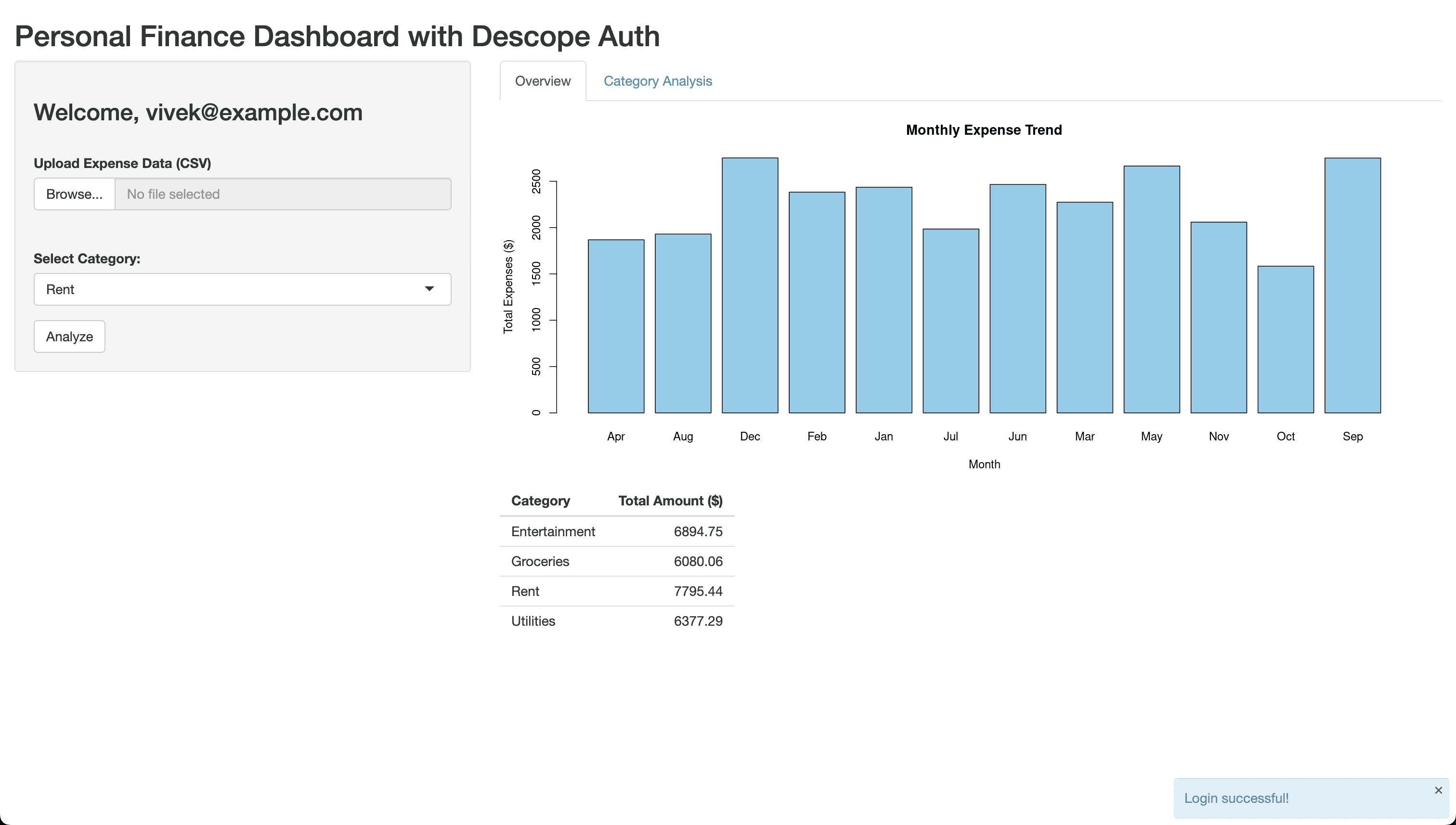This screenshot has width=1456, height=825.
Task: Click the Welcome vivek@example.com heading
Action: [198, 112]
